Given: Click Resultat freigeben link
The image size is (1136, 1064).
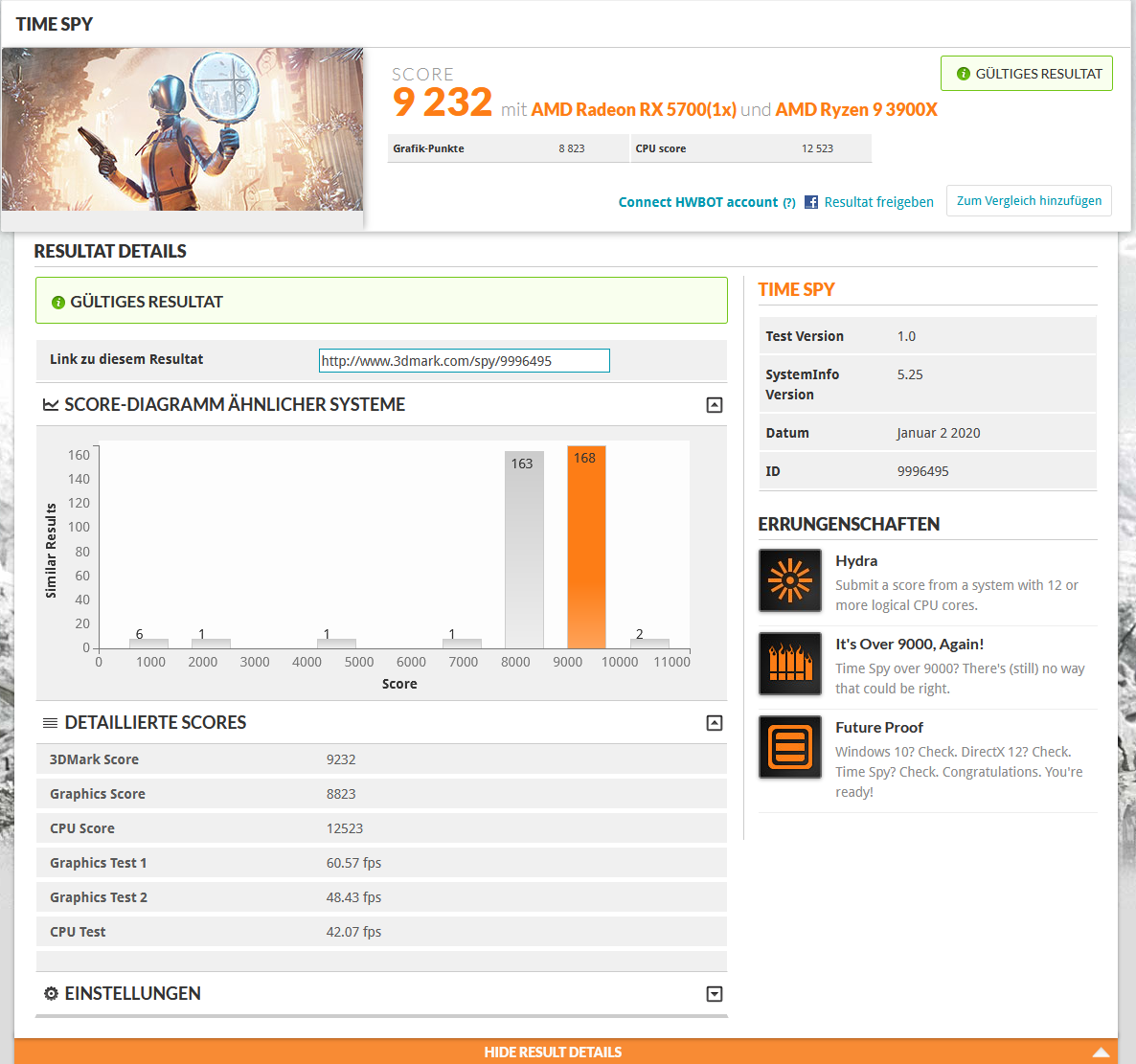Looking at the screenshot, I should 878,202.
